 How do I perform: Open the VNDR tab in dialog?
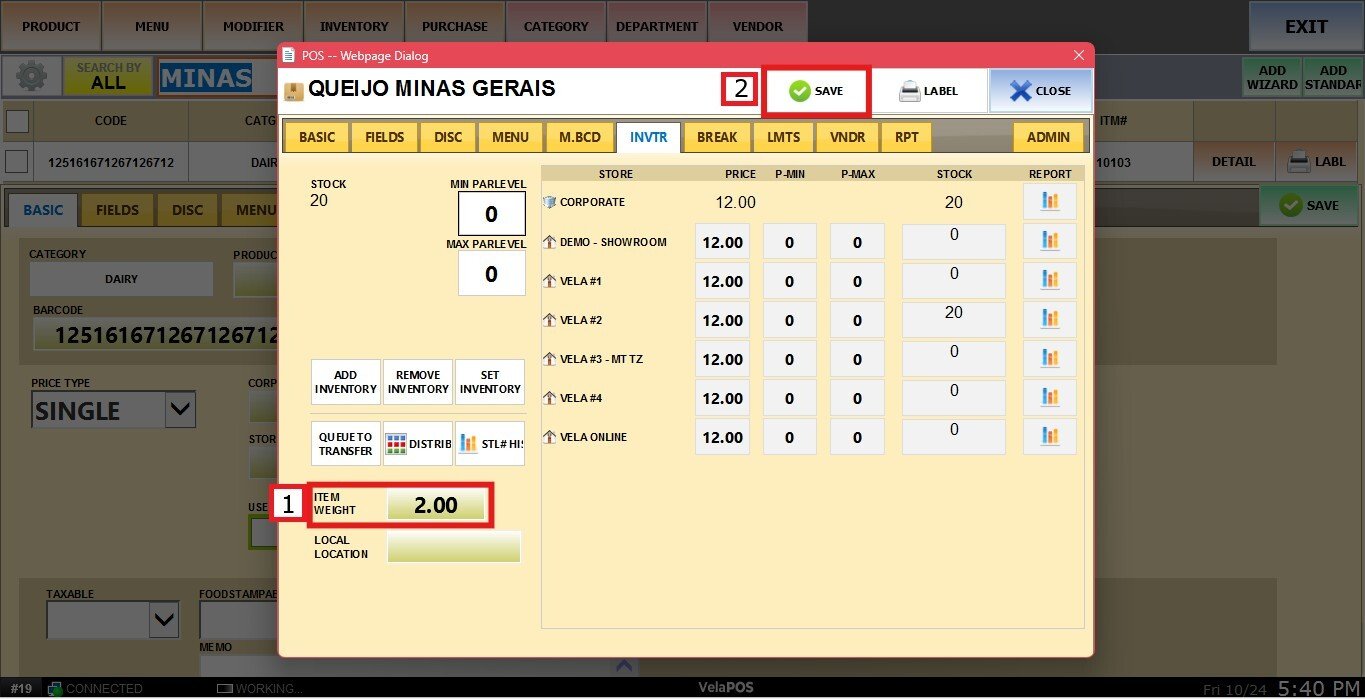point(847,137)
